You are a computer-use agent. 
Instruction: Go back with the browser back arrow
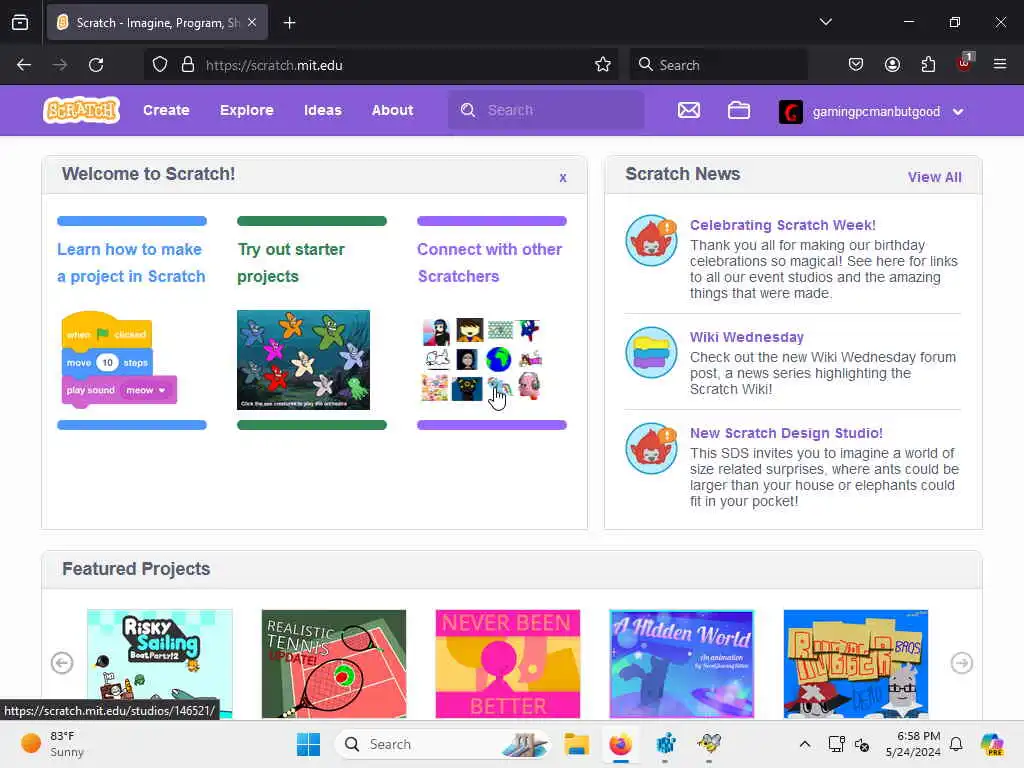tap(24, 65)
